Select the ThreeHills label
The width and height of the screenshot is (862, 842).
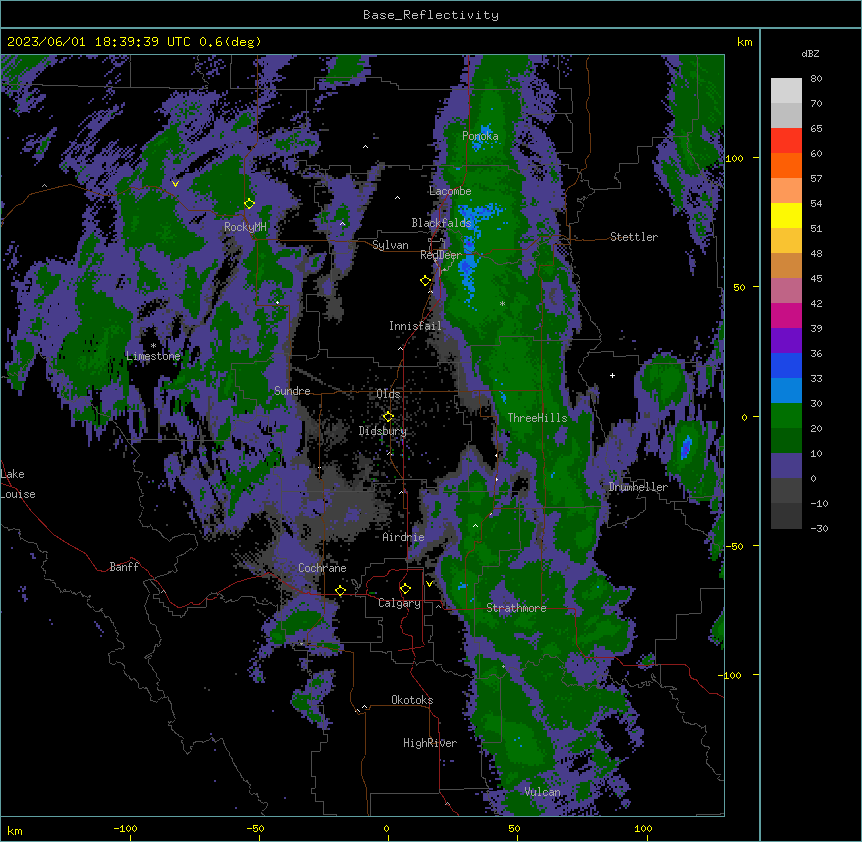[537, 418]
